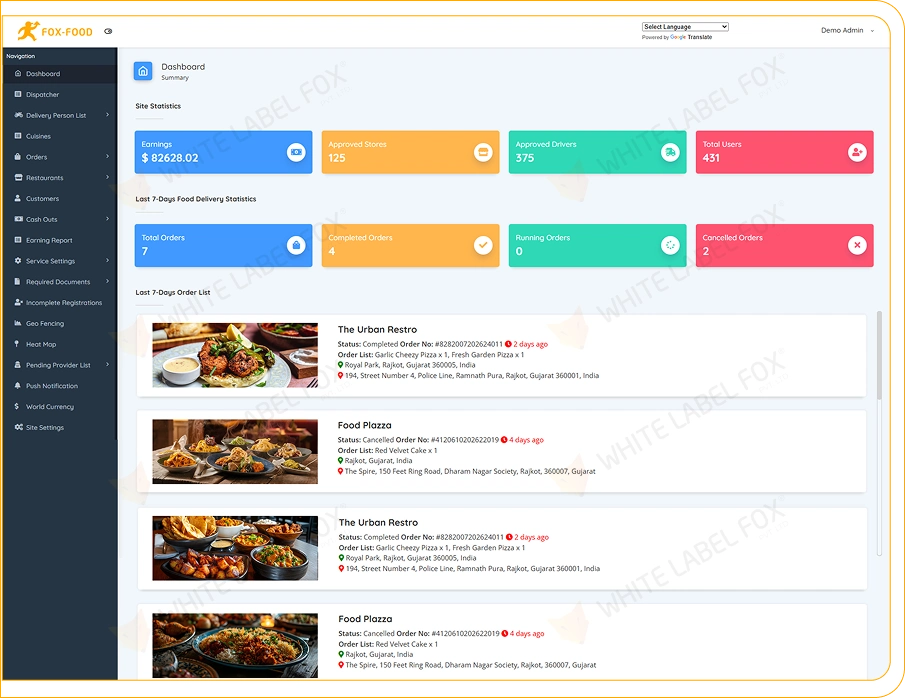Image resolution: width=905 pixels, height=698 pixels.
Task: Expand Restaurants submenu chevron
Action: pyautogui.click(x=108, y=177)
